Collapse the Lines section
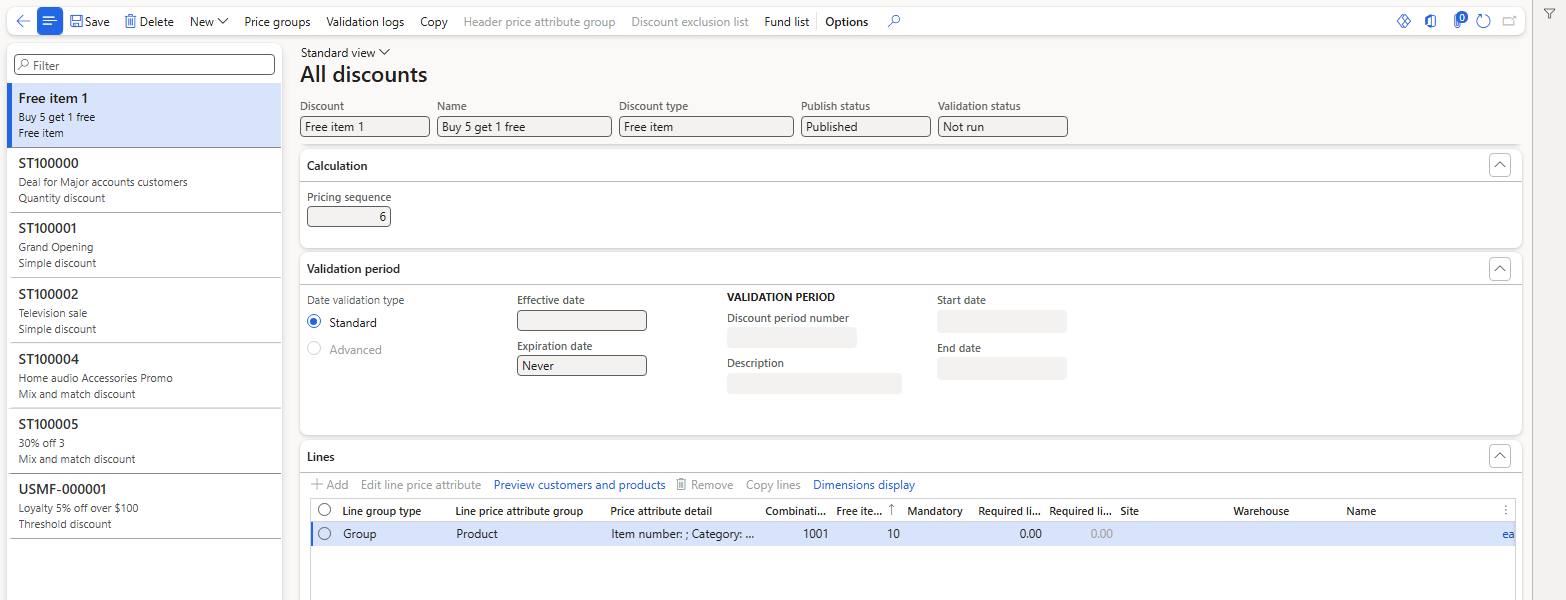1566x600 pixels. point(1499,456)
